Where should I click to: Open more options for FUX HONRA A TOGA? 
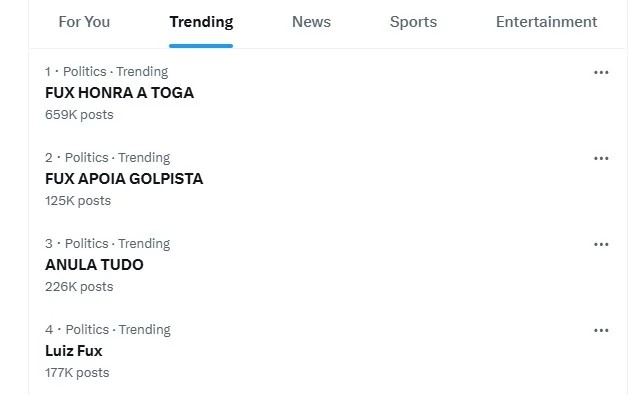click(x=601, y=73)
